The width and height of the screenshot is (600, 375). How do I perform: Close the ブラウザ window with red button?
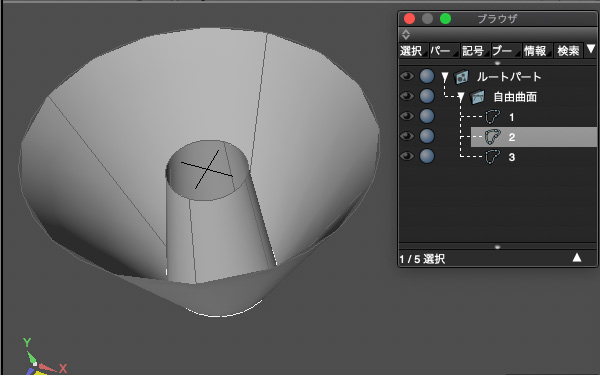tap(409, 18)
